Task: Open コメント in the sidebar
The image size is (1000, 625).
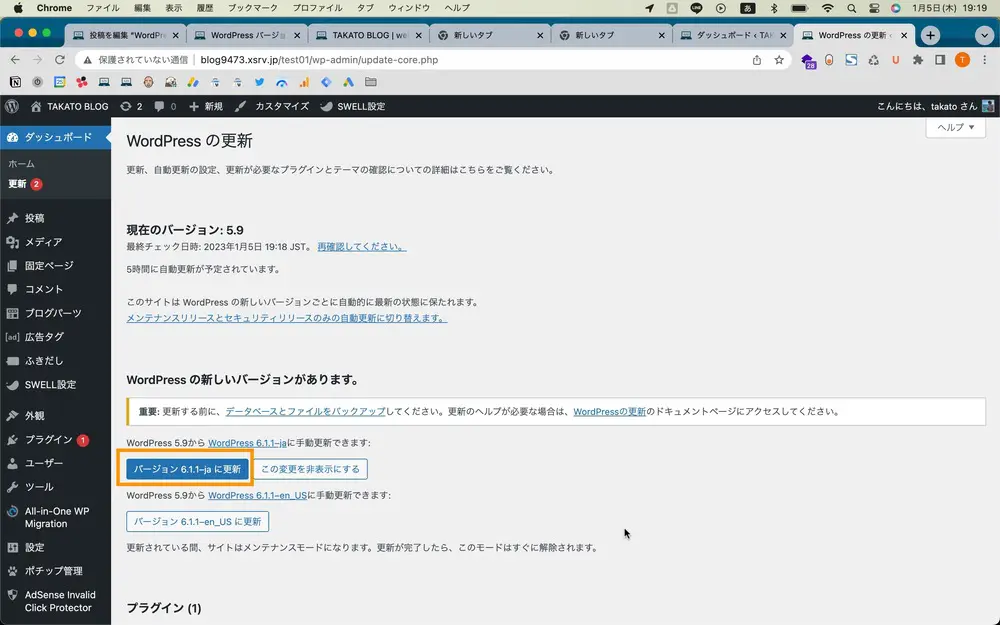Action: click(55, 289)
